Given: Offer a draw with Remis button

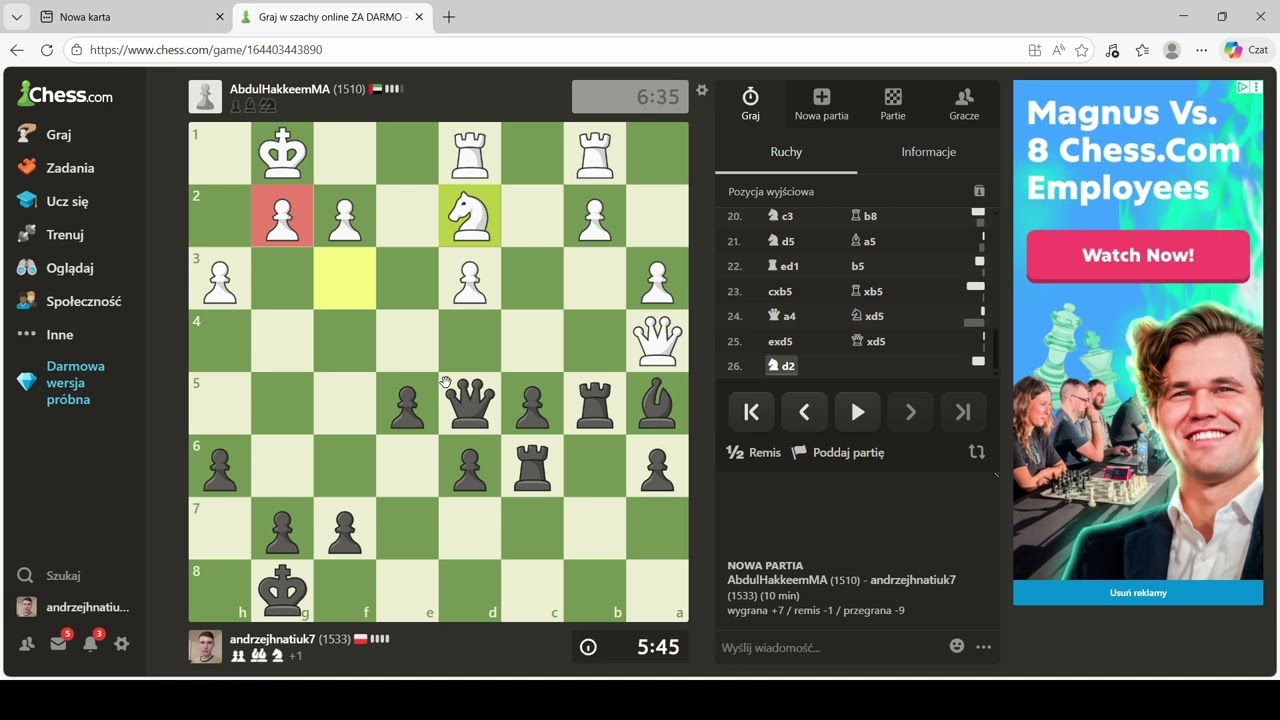Looking at the screenshot, I should pos(753,452).
